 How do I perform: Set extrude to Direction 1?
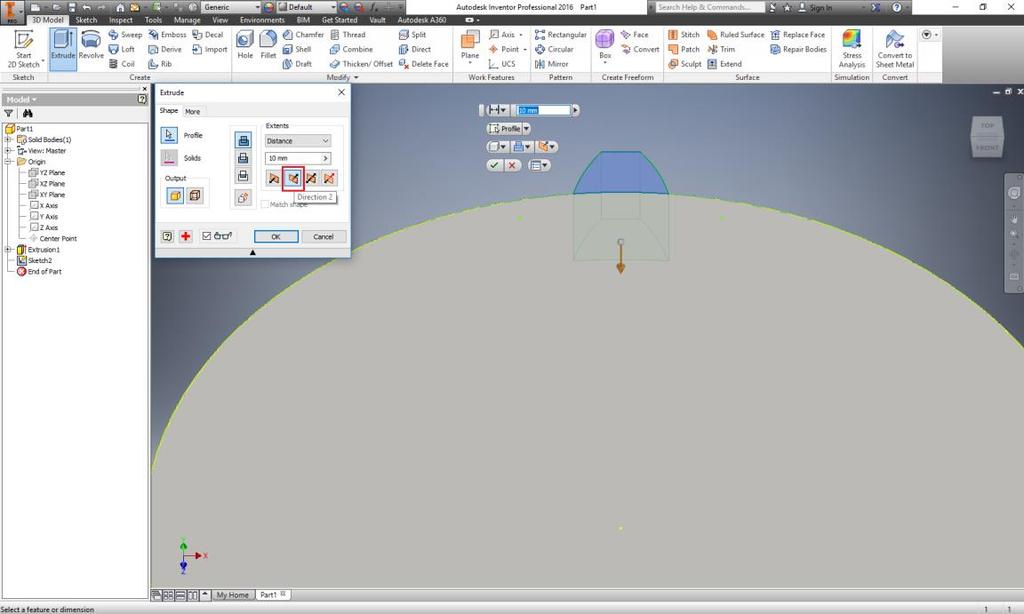coord(274,178)
